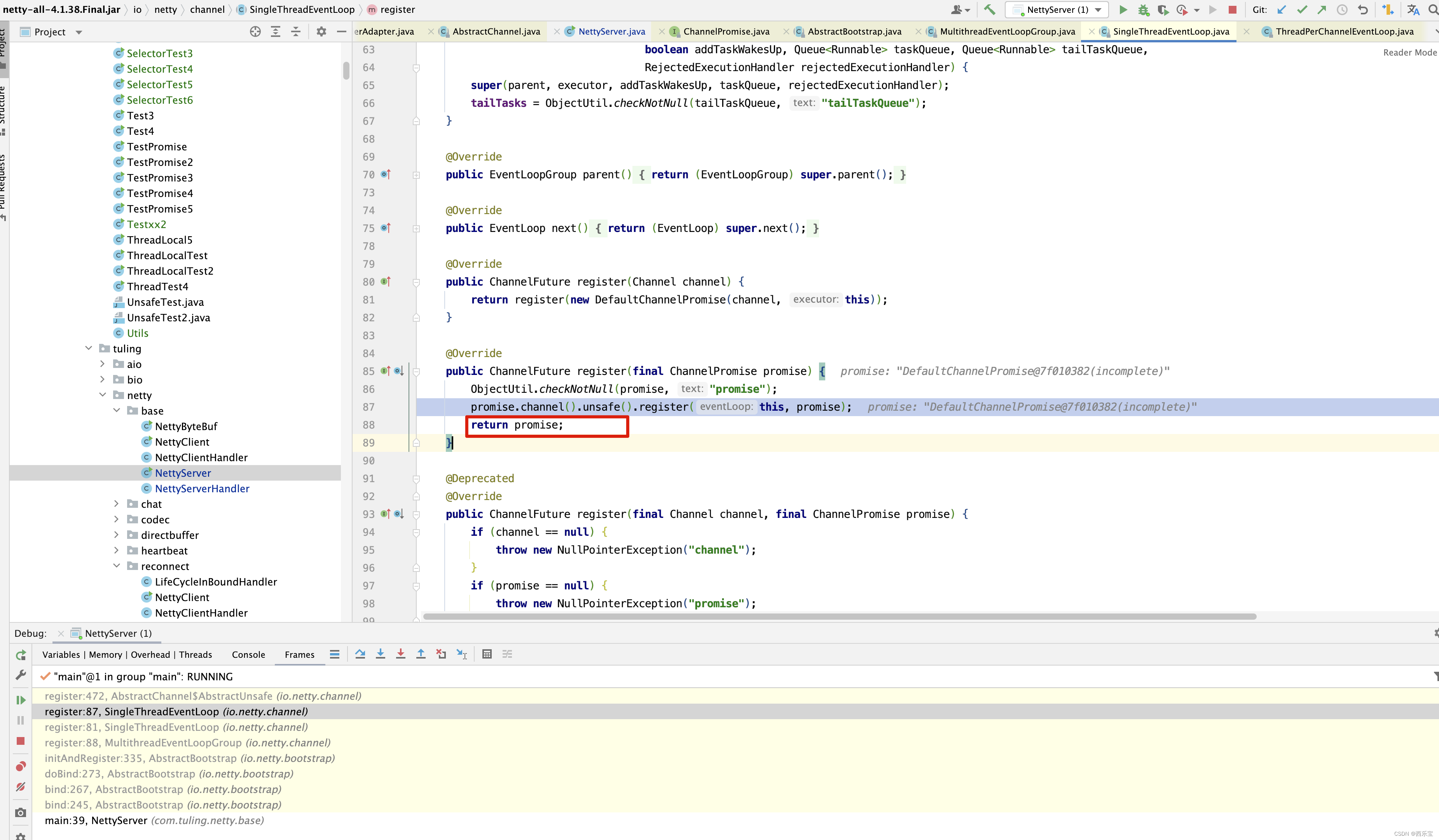Viewport: 1439px width, 840px height.
Task: Click the Force Step Into red arrow
Action: (x=400, y=654)
